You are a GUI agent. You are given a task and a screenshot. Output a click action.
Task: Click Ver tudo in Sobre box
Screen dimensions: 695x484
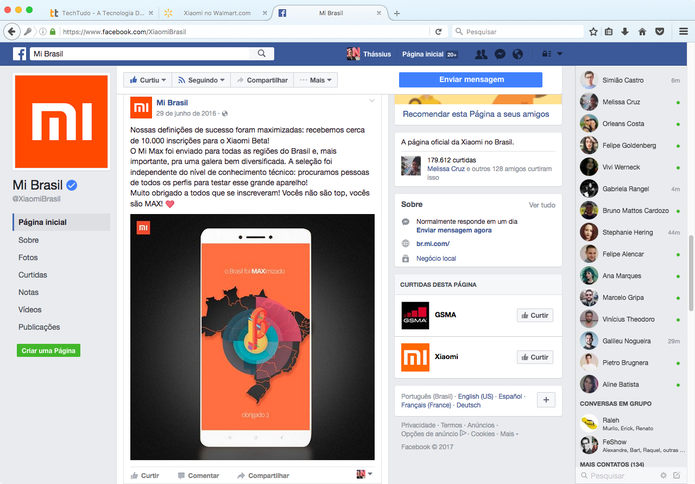[542, 205]
